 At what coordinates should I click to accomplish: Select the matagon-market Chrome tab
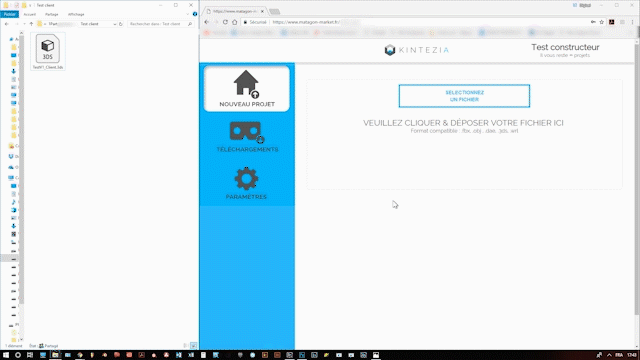pyautogui.click(x=235, y=11)
